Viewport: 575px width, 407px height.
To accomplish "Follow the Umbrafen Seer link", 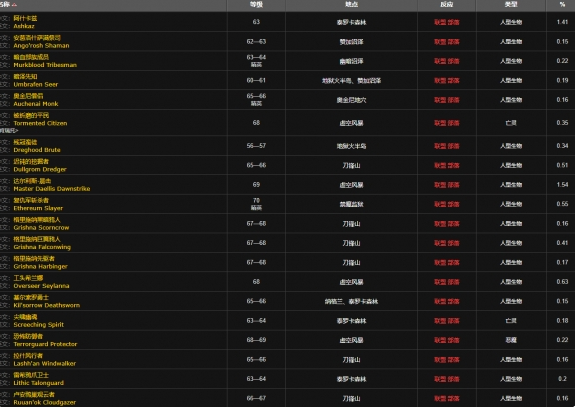I will (x=36, y=84).
